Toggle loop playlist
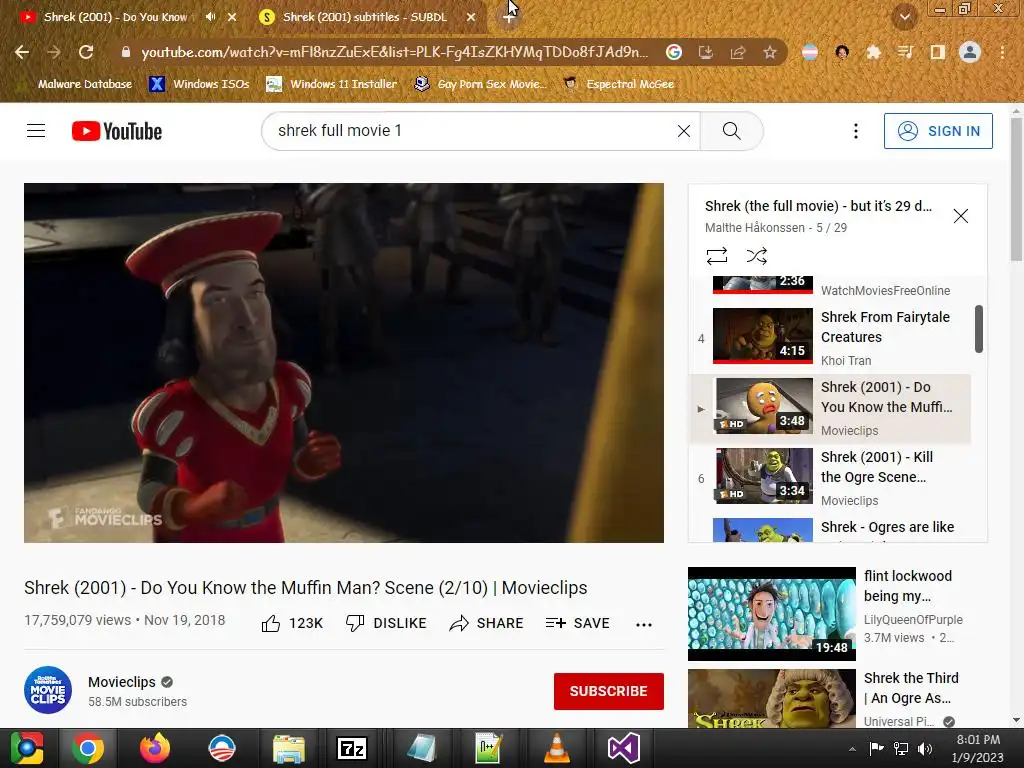This screenshot has width=1024, height=768. (x=716, y=255)
